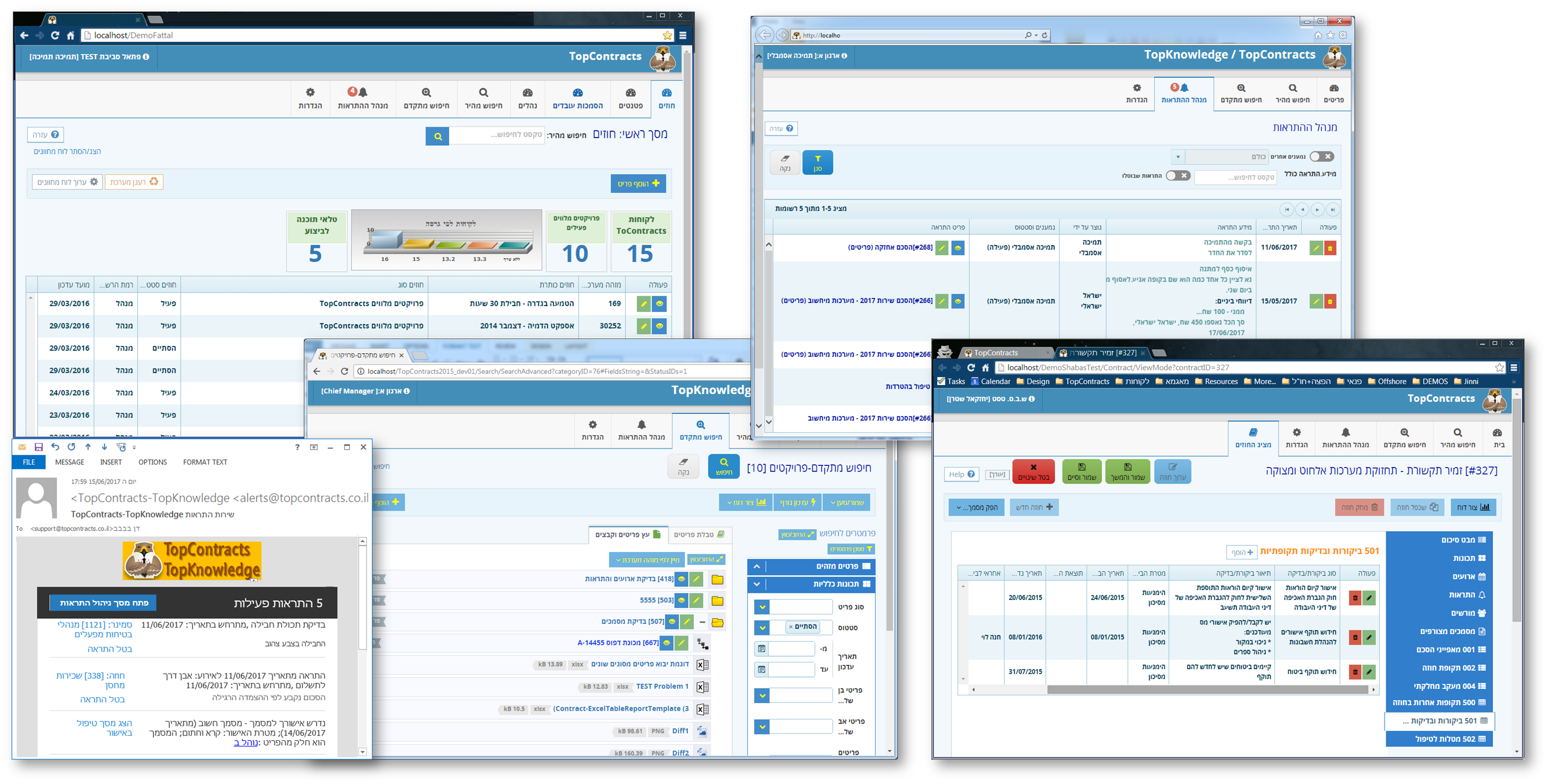Click the eraser נקה button in alerts manager
The height and width of the screenshot is (784, 1549).
pos(785,162)
